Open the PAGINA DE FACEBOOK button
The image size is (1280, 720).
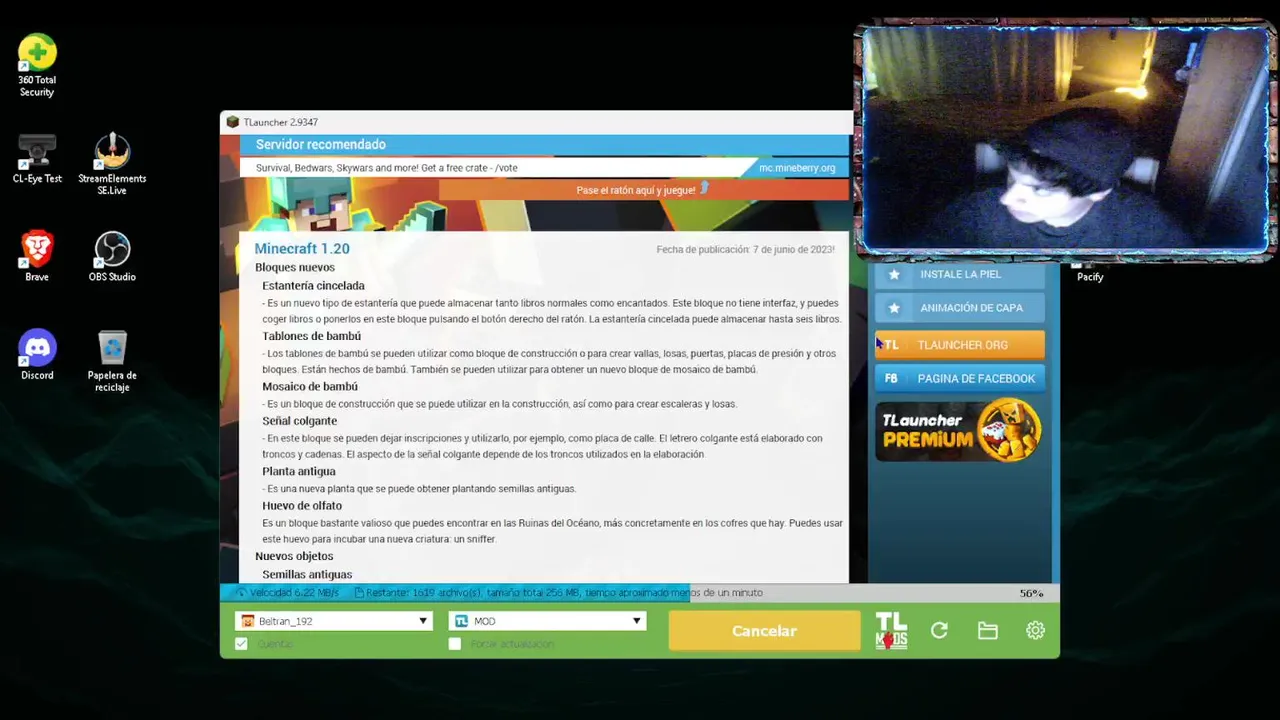960,379
